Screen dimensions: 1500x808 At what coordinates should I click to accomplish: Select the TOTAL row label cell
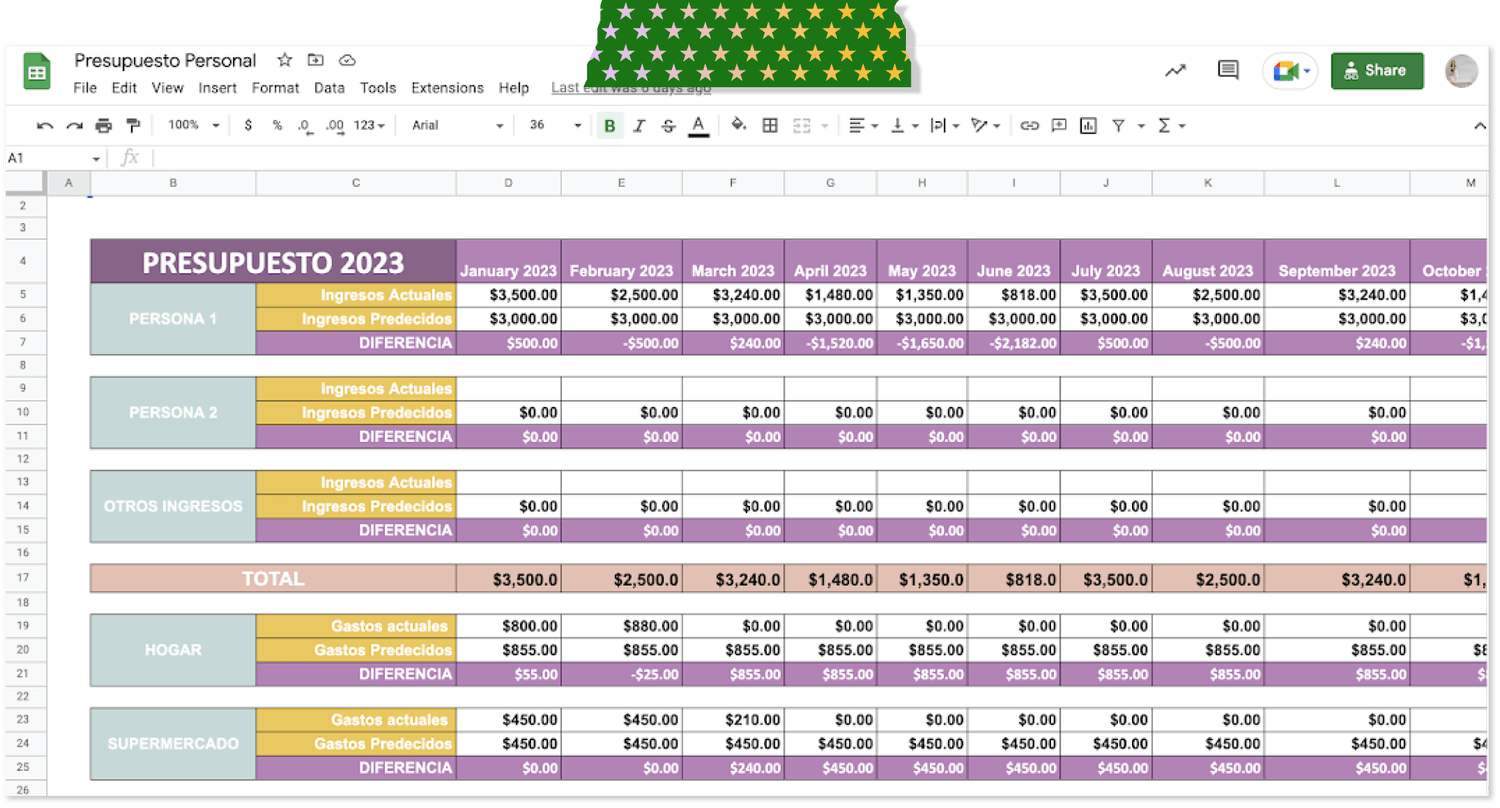coord(273,578)
